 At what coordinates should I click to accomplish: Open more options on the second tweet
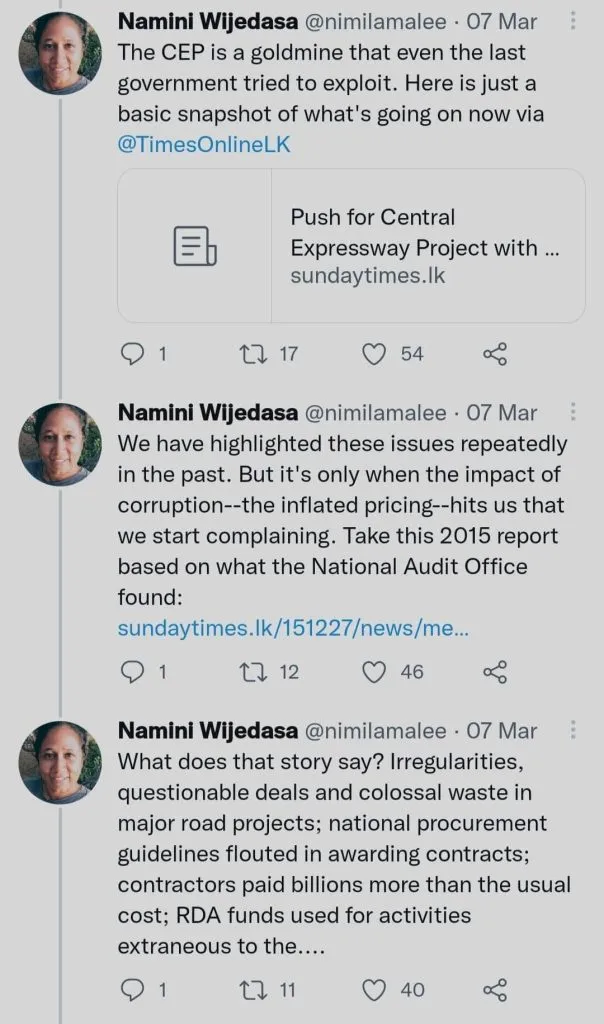(572, 411)
